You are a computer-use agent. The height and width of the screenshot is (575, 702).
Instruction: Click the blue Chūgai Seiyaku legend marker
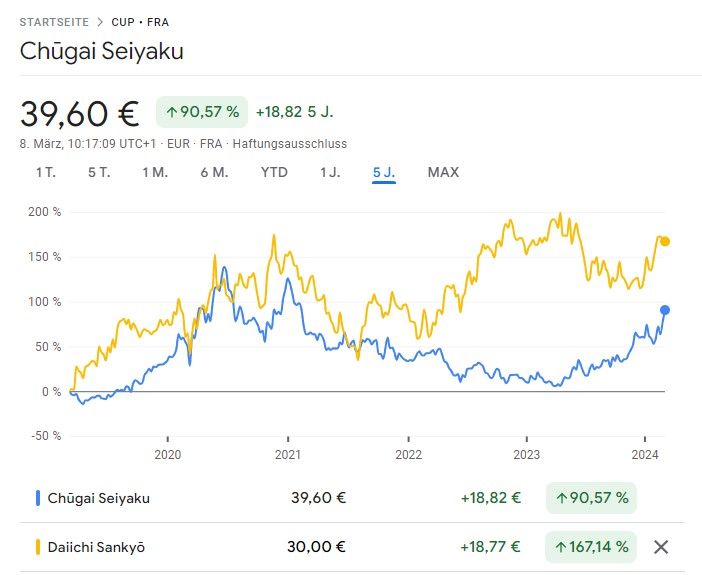37,497
